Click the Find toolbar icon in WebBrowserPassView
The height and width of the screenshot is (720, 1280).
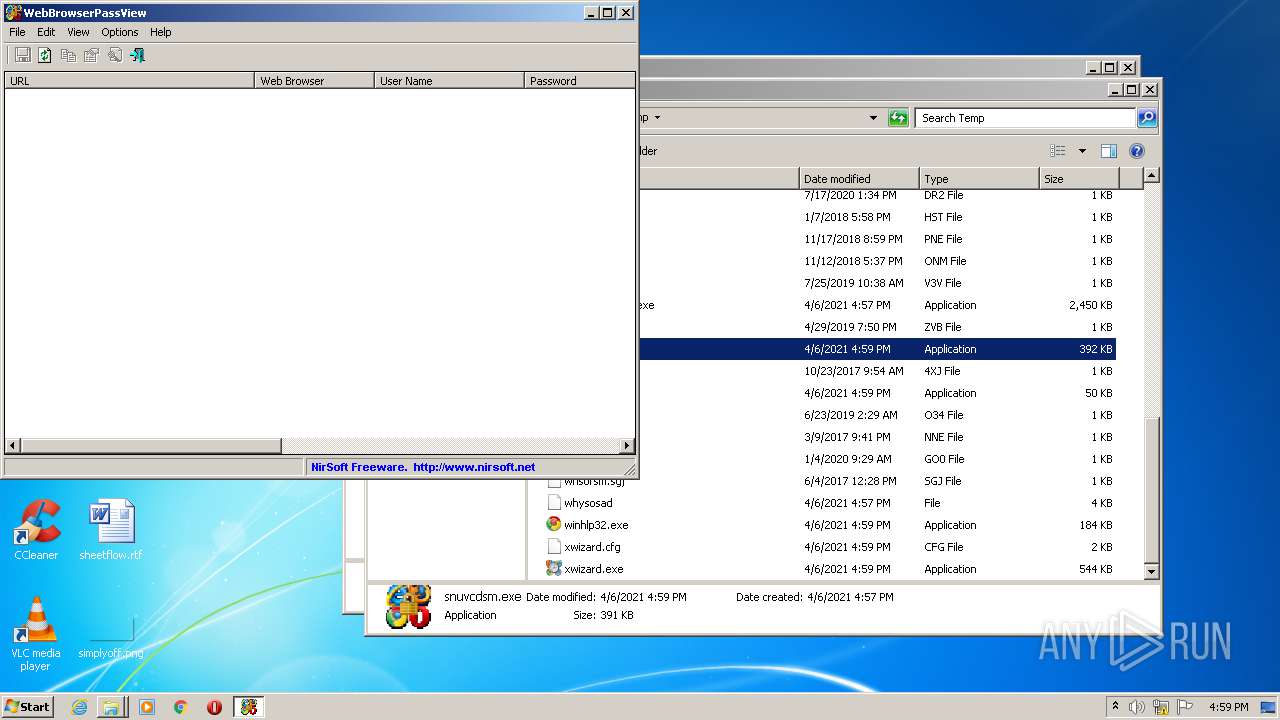tap(114, 55)
